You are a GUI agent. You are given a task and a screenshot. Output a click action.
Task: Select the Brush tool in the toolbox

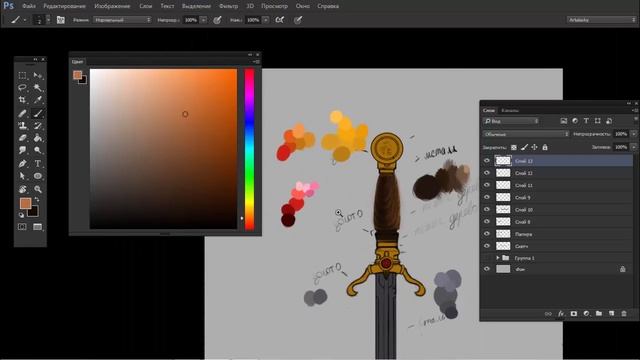(x=38, y=113)
